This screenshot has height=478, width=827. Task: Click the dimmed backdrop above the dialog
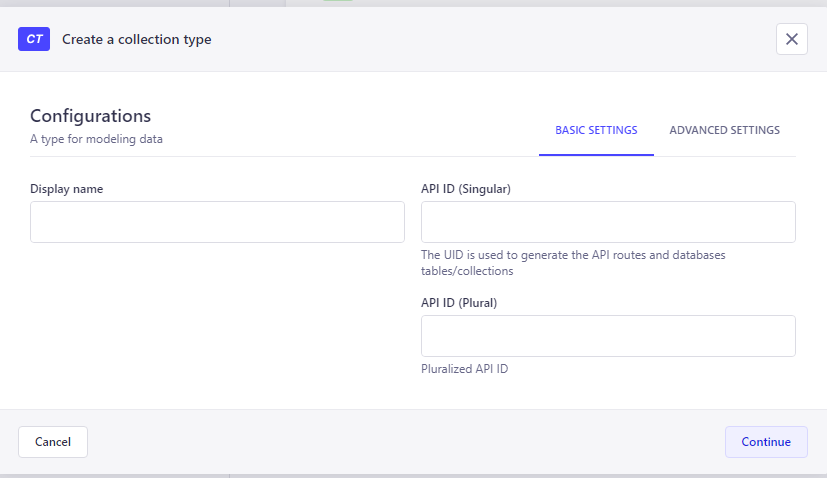pyautogui.click(x=414, y=3)
